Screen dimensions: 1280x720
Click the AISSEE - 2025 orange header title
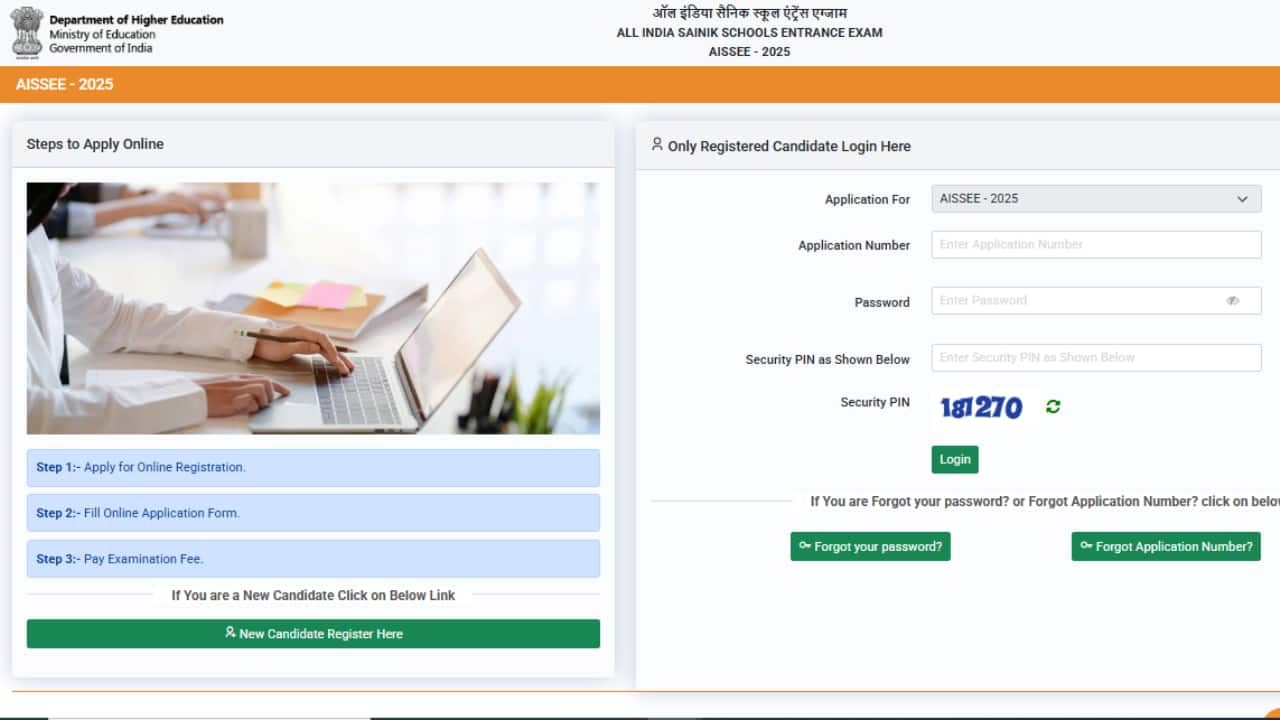pos(65,85)
